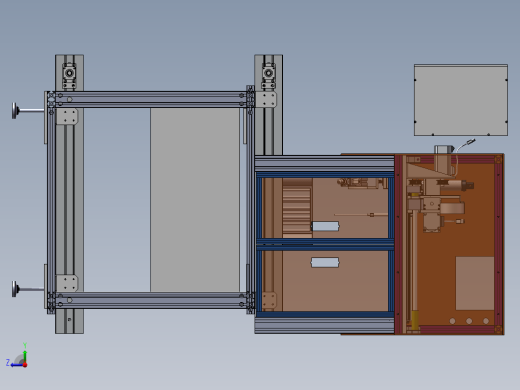Image resolution: width=520 pixels, height=390 pixels.
Task: Select the bottom horizontal aluminum extrusion beam
Action: coord(150,300)
